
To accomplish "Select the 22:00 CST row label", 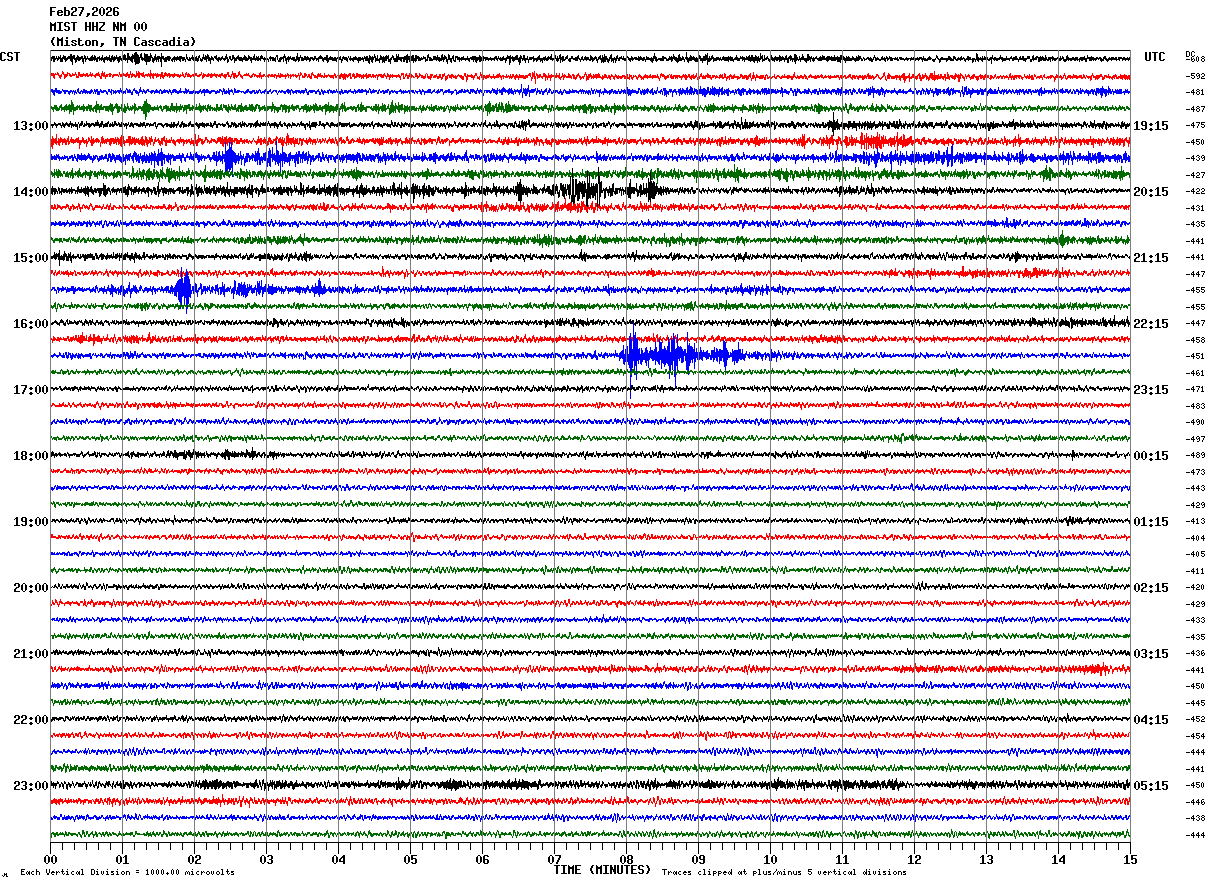I will point(31,720).
